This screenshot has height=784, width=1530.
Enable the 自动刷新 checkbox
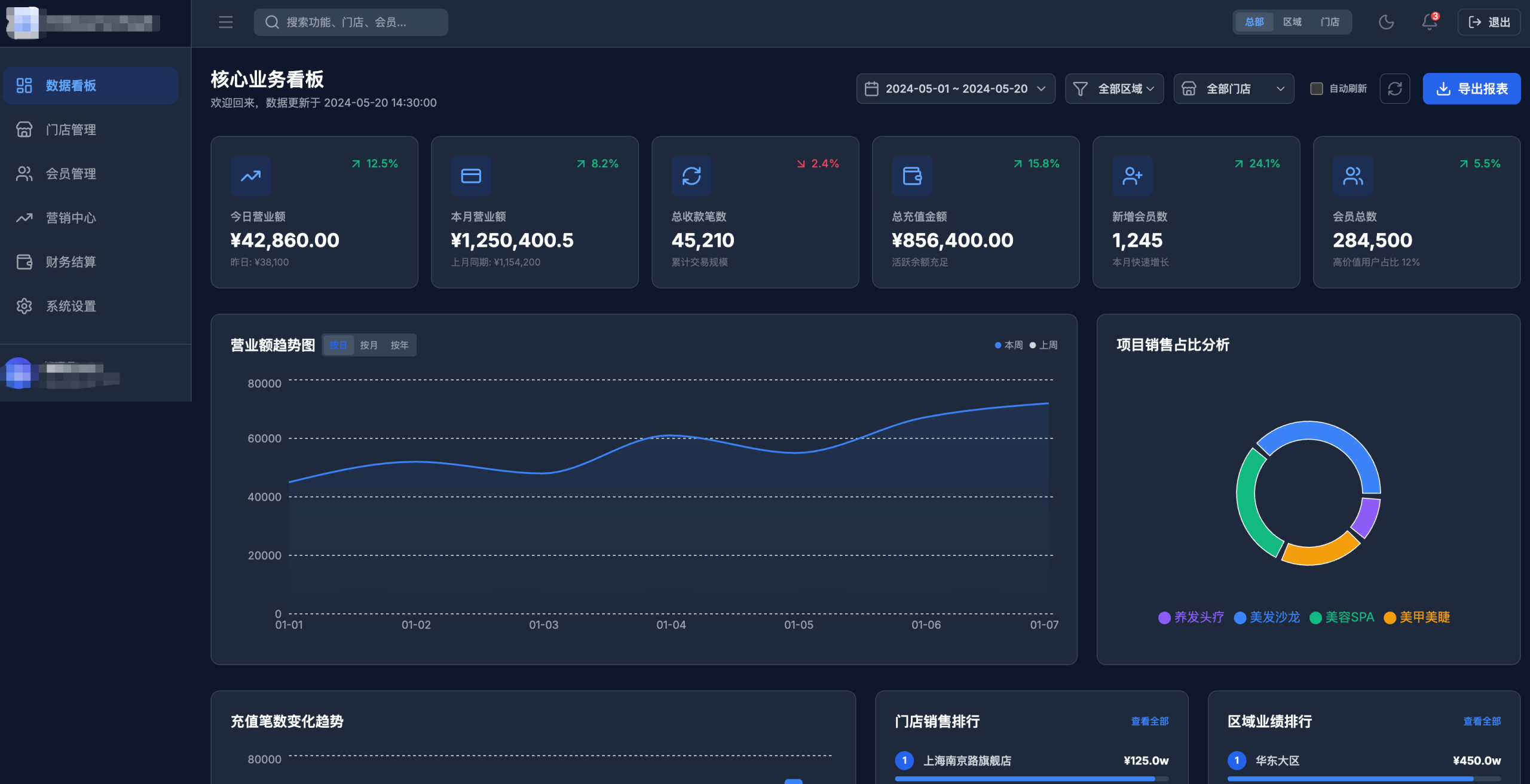(1316, 88)
